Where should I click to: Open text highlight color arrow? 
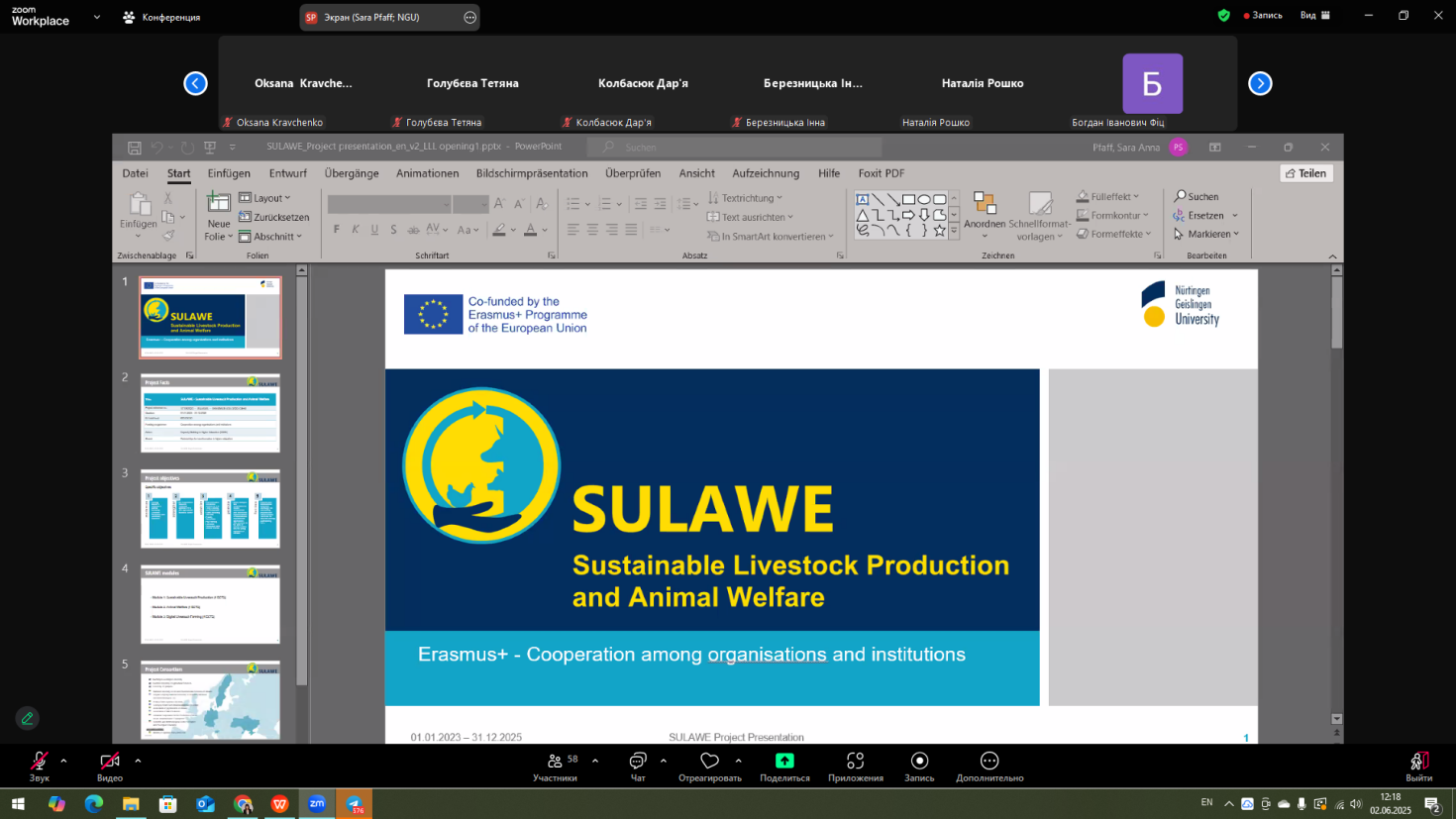tap(513, 231)
